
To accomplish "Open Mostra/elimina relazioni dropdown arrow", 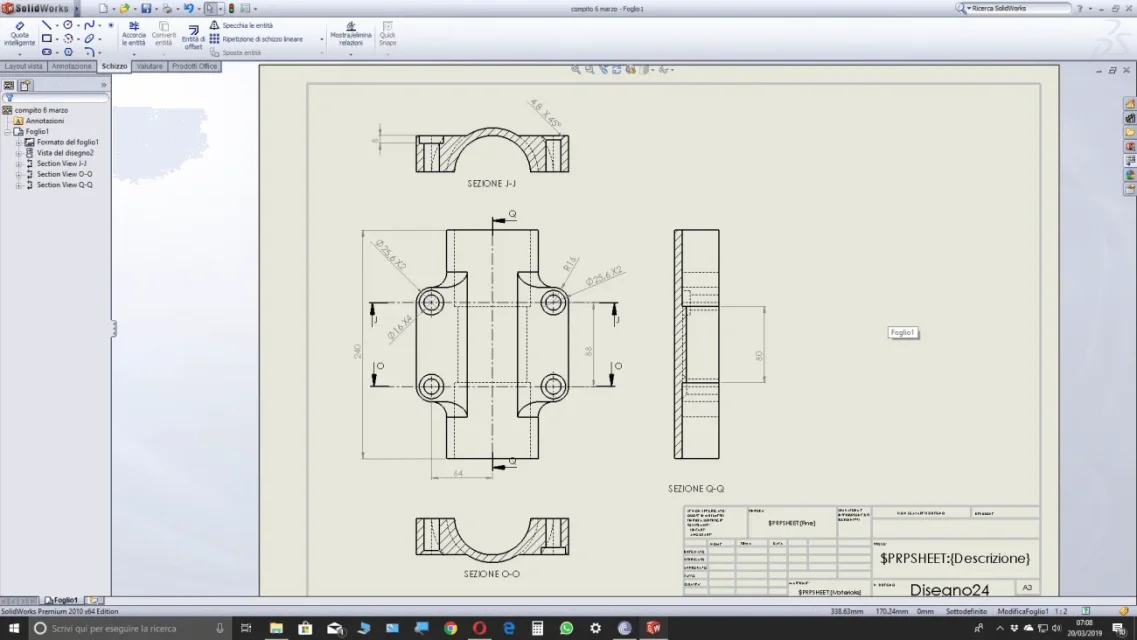I will [x=351, y=54].
